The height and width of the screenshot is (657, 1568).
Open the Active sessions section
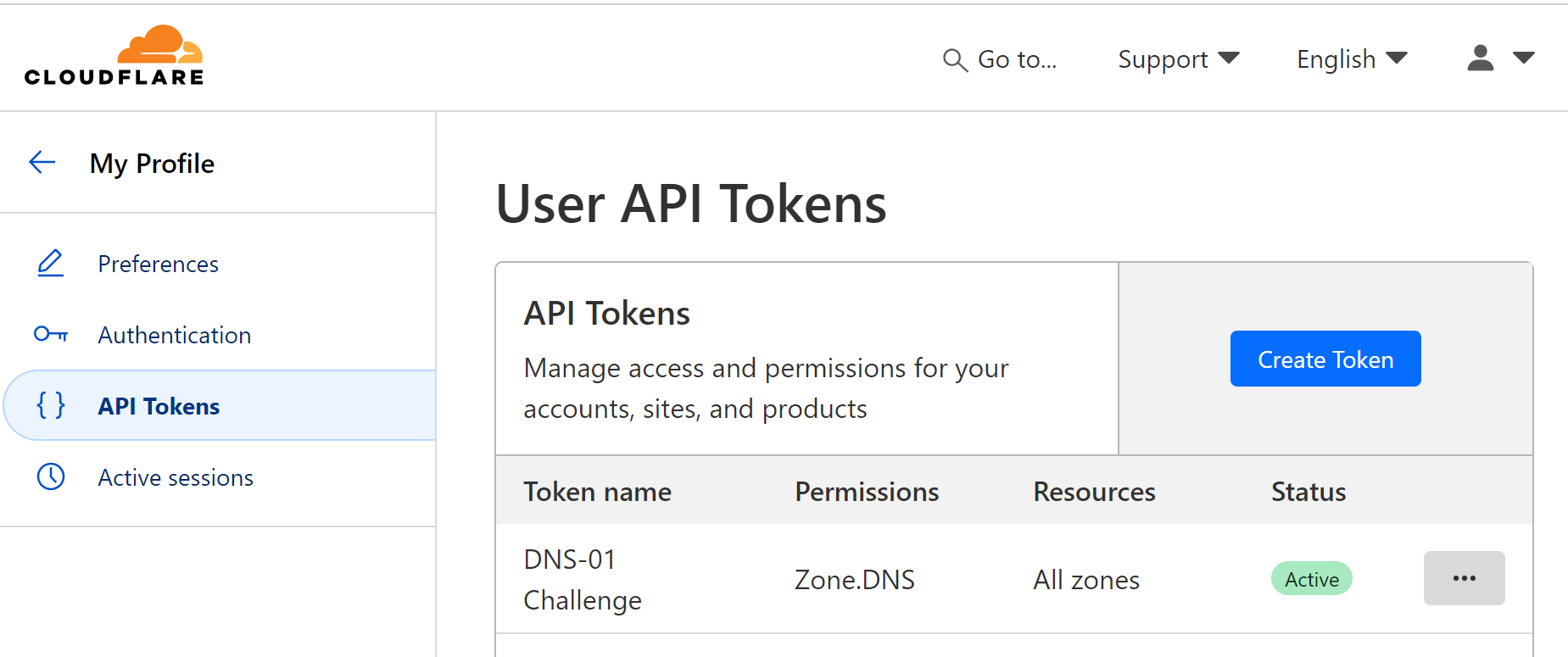(x=176, y=477)
